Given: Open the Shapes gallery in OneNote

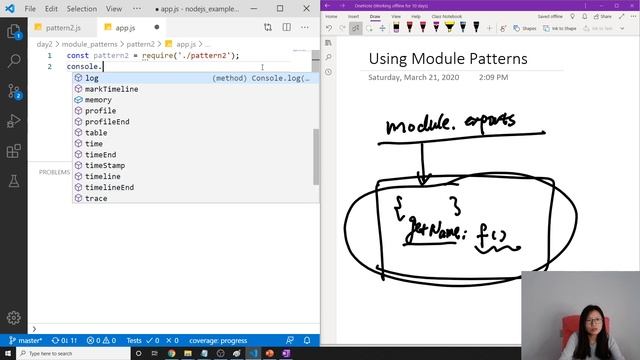Looking at the screenshot, I should tap(525, 28).
